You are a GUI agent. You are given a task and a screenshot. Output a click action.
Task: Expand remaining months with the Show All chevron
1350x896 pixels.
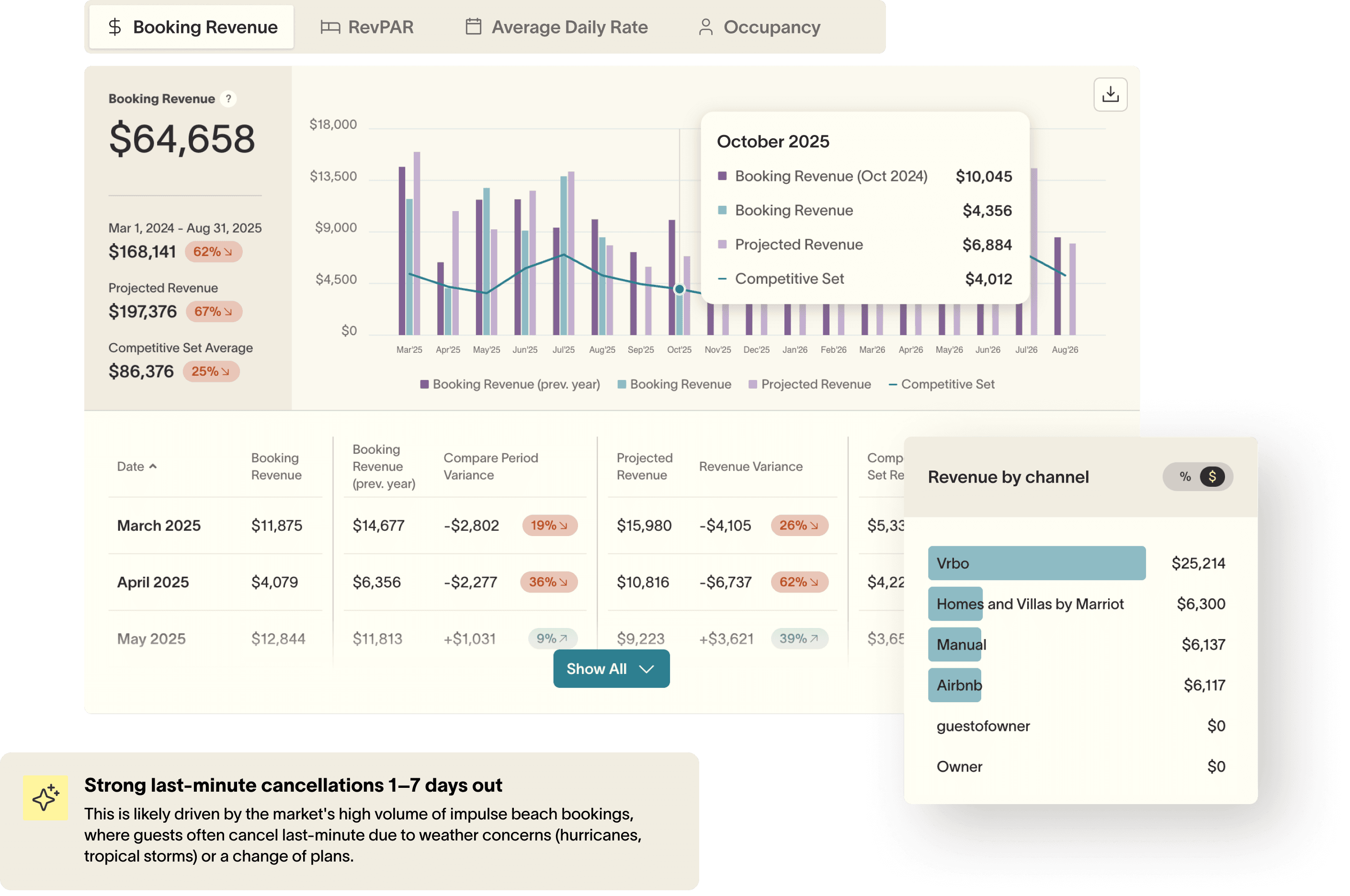tap(647, 669)
